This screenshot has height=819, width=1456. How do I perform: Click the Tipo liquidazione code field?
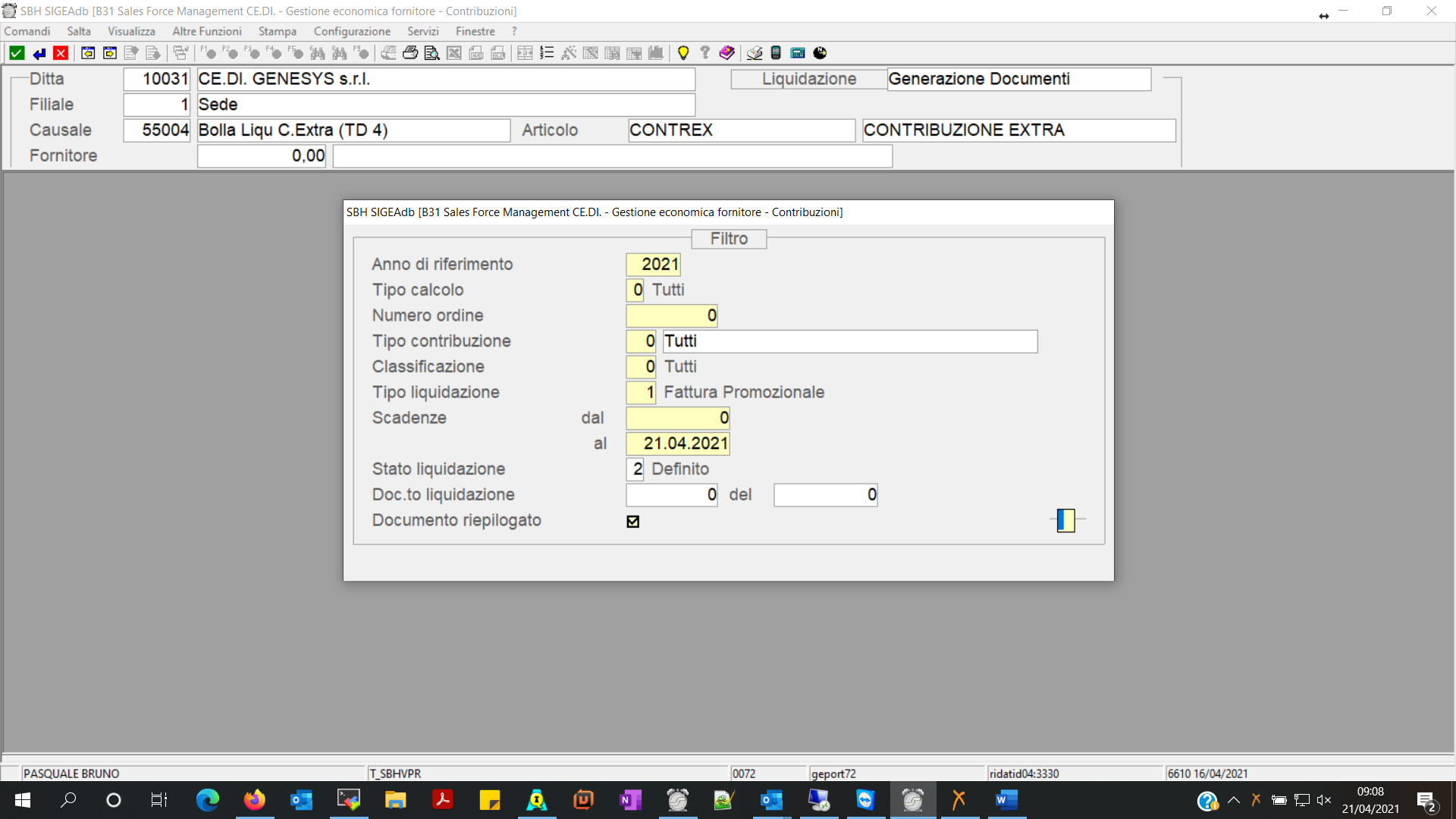(641, 393)
